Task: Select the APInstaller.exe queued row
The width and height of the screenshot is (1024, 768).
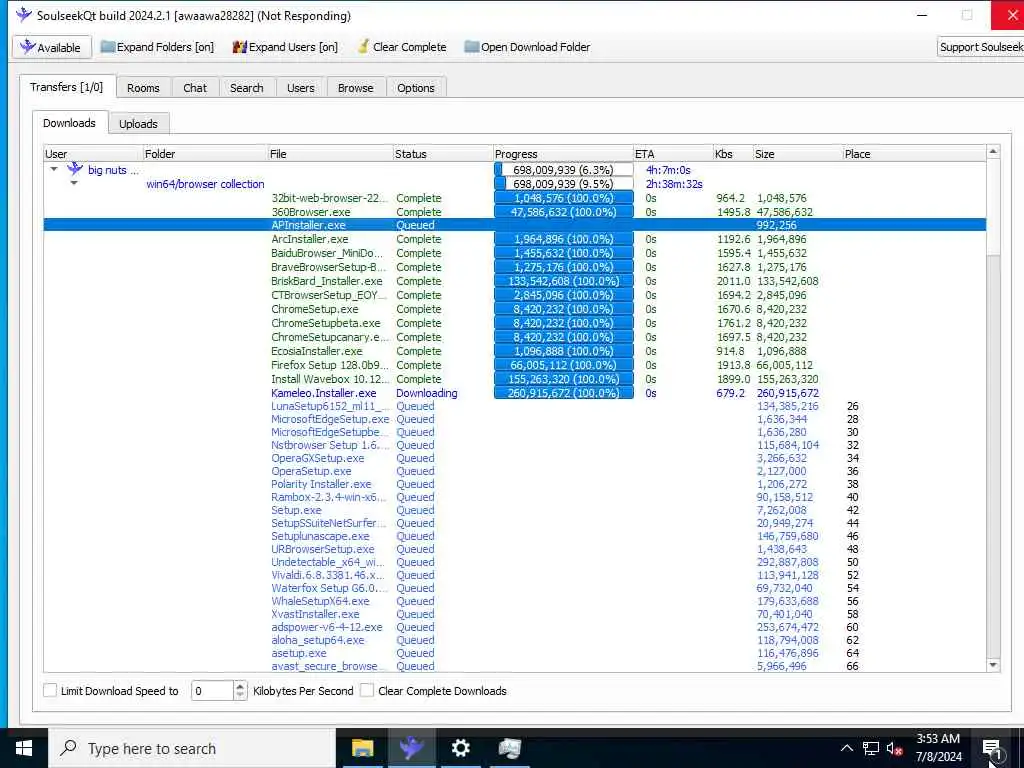Action: pyautogui.click(x=515, y=225)
